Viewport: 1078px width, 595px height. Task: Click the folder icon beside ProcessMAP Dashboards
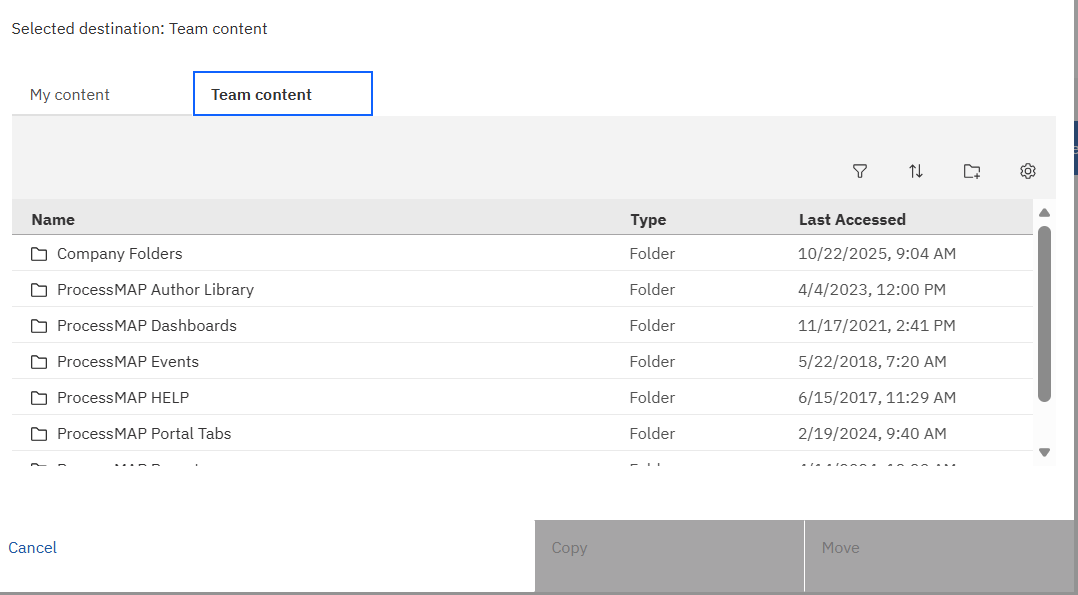[39, 325]
